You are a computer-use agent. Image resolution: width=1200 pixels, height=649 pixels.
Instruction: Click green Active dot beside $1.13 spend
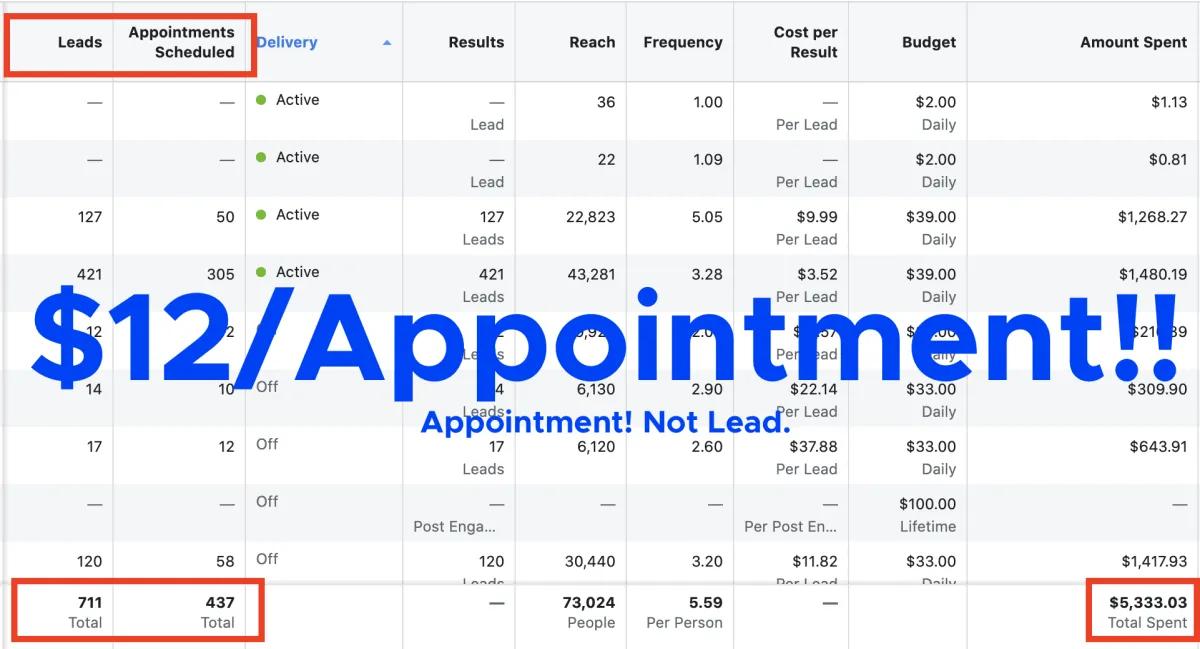[x=261, y=100]
